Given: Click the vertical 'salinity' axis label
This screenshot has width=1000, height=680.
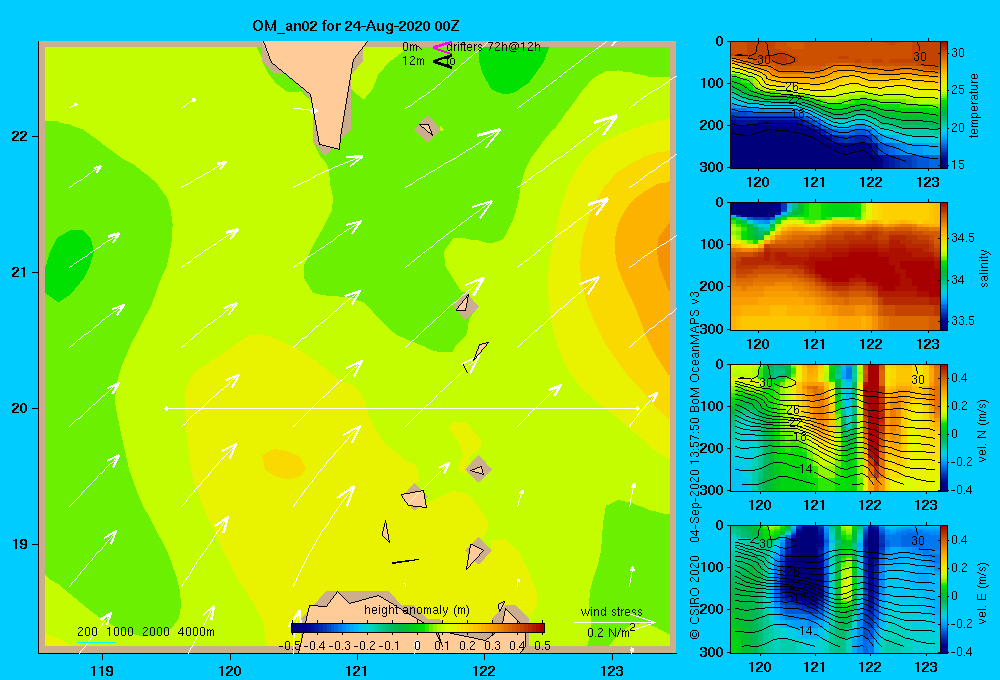Looking at the screenshot, I should tap(984, 268).
